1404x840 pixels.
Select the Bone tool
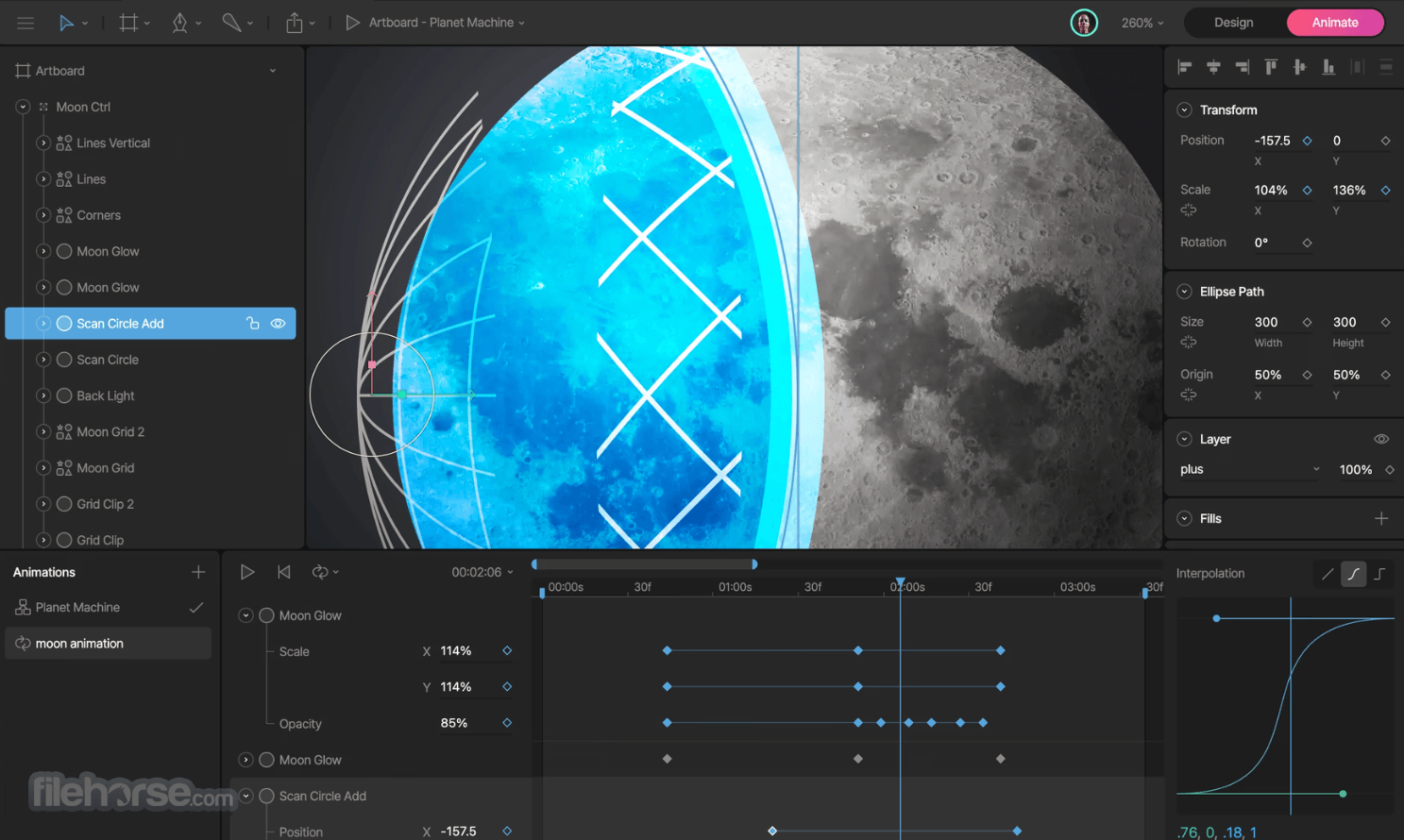[x=231, y=23]
